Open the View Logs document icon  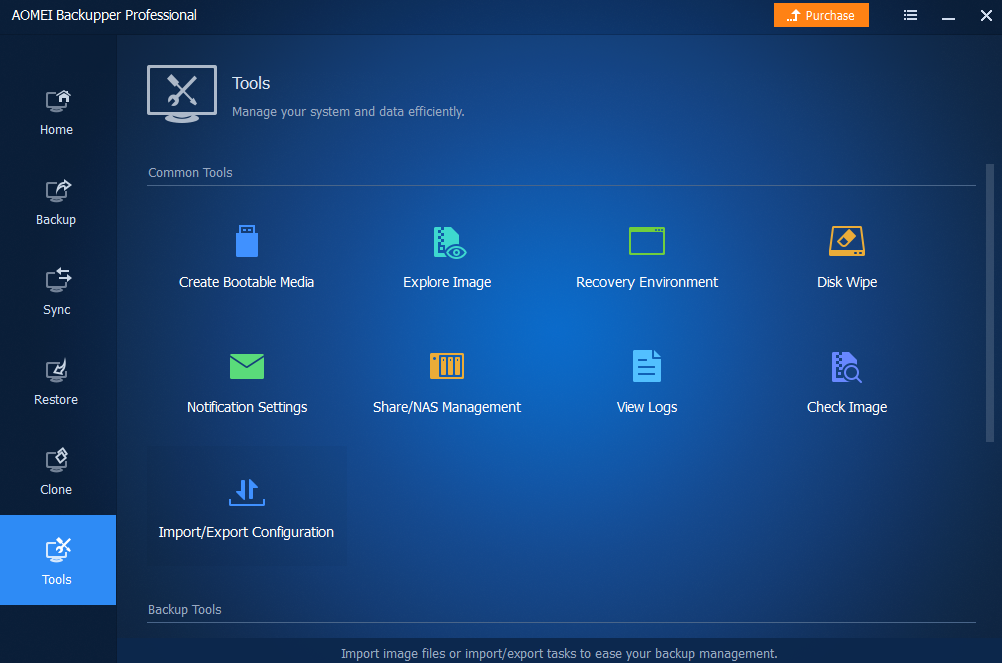pyautogui.click(x=647, y=366)
